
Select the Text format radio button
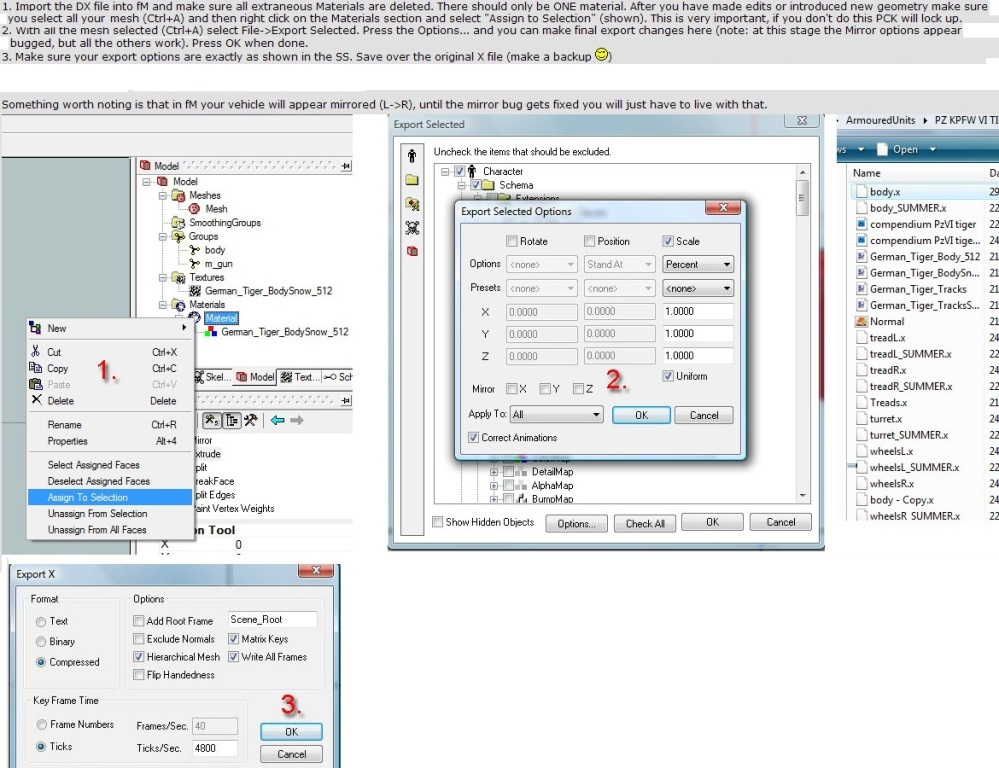click(x=41, y=621)
